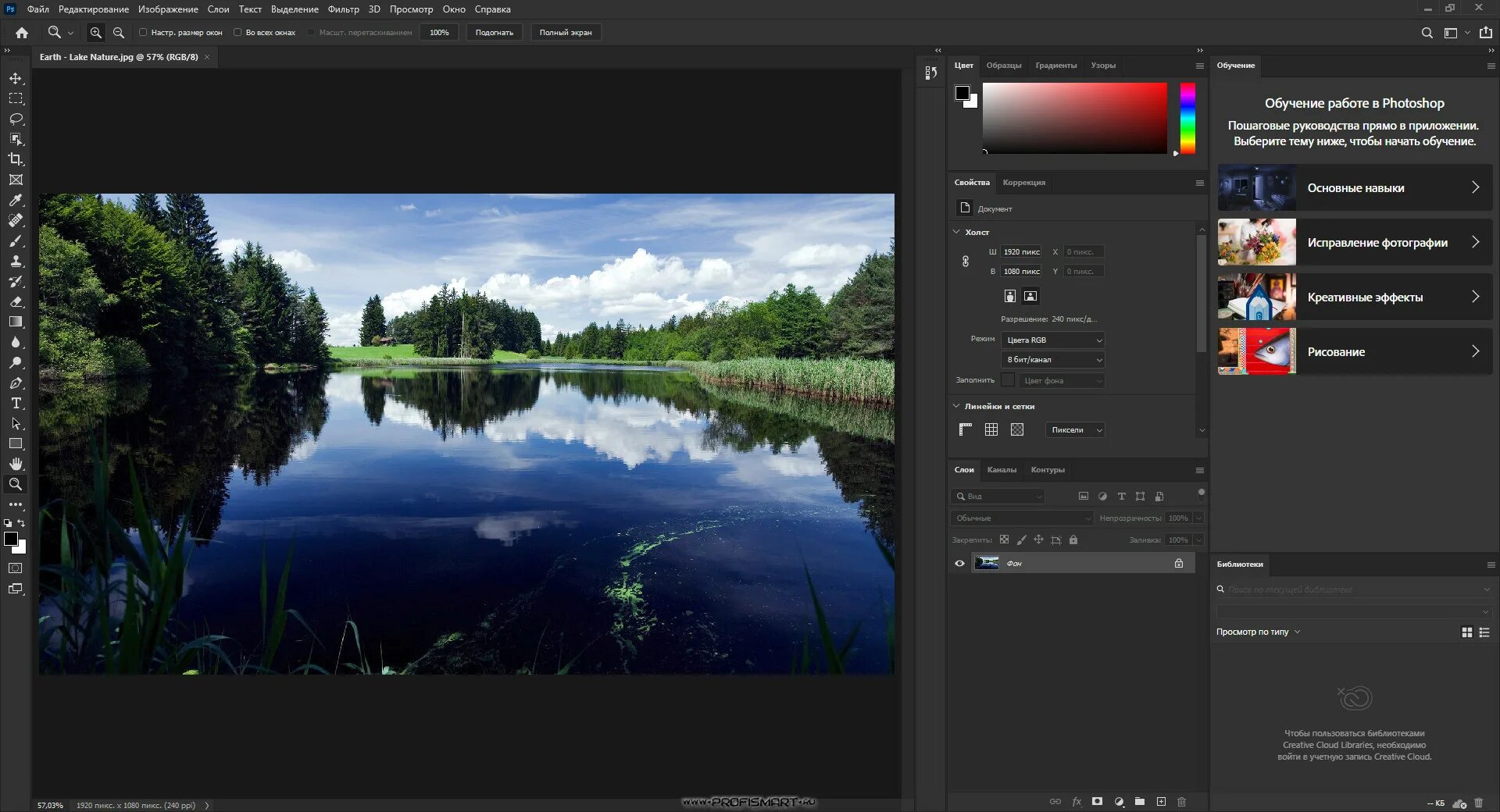Open the Zoom tool preset dropdown arrow
The height and width of the screenshot is (812, 1500).
[70, 33]
